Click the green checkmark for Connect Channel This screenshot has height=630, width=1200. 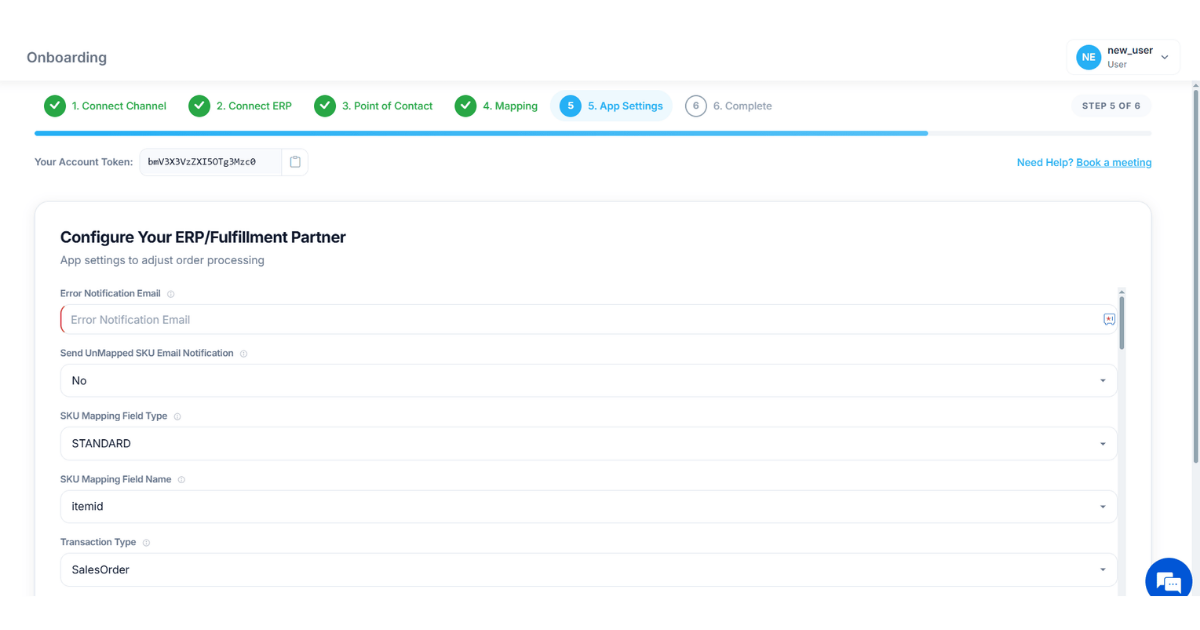pos(54,106)
